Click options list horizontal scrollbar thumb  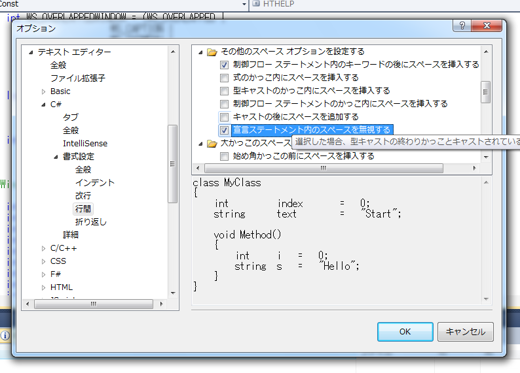[x=324, y=168]
